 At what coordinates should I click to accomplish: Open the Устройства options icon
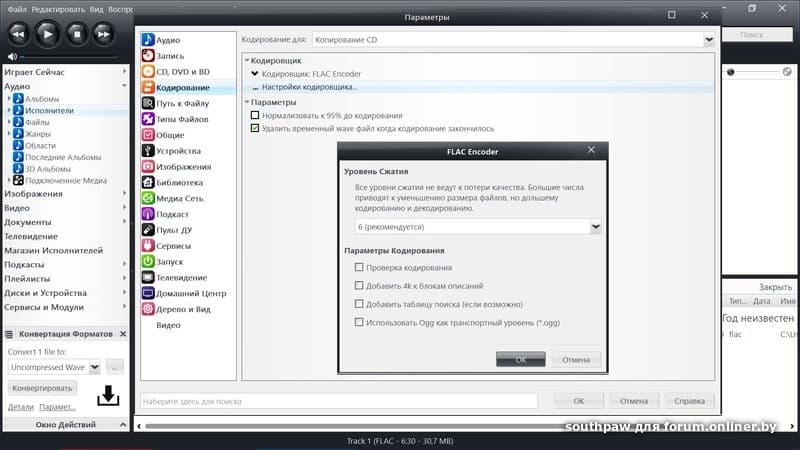148,150
